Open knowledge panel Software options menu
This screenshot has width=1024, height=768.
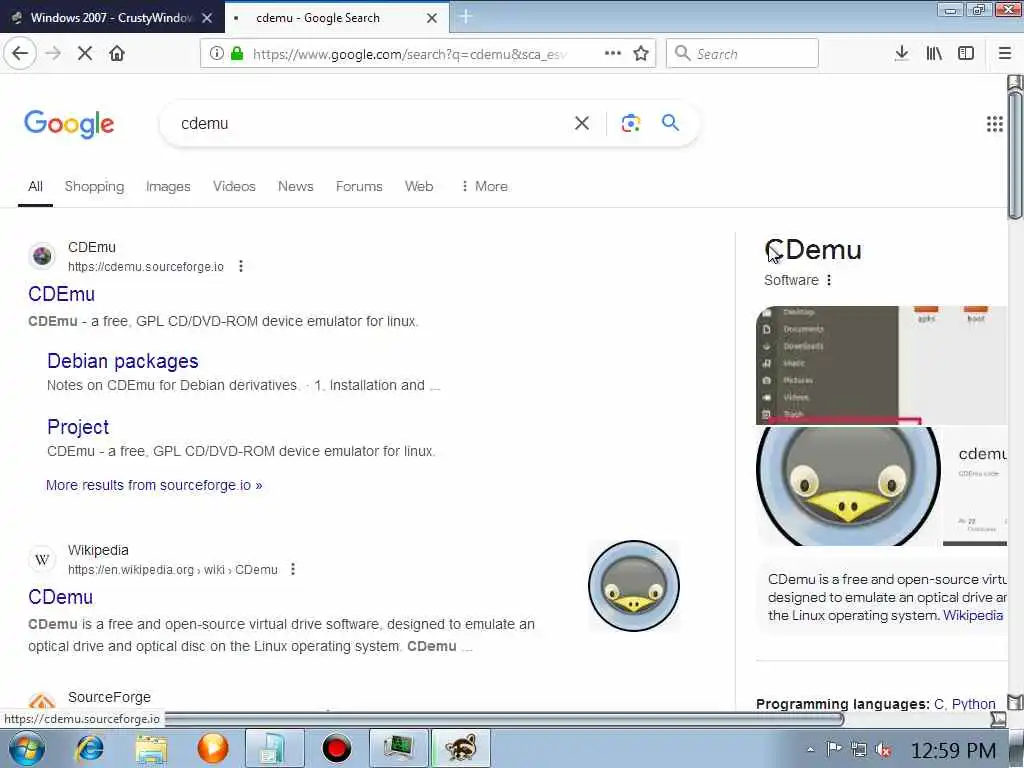point(829,280)
